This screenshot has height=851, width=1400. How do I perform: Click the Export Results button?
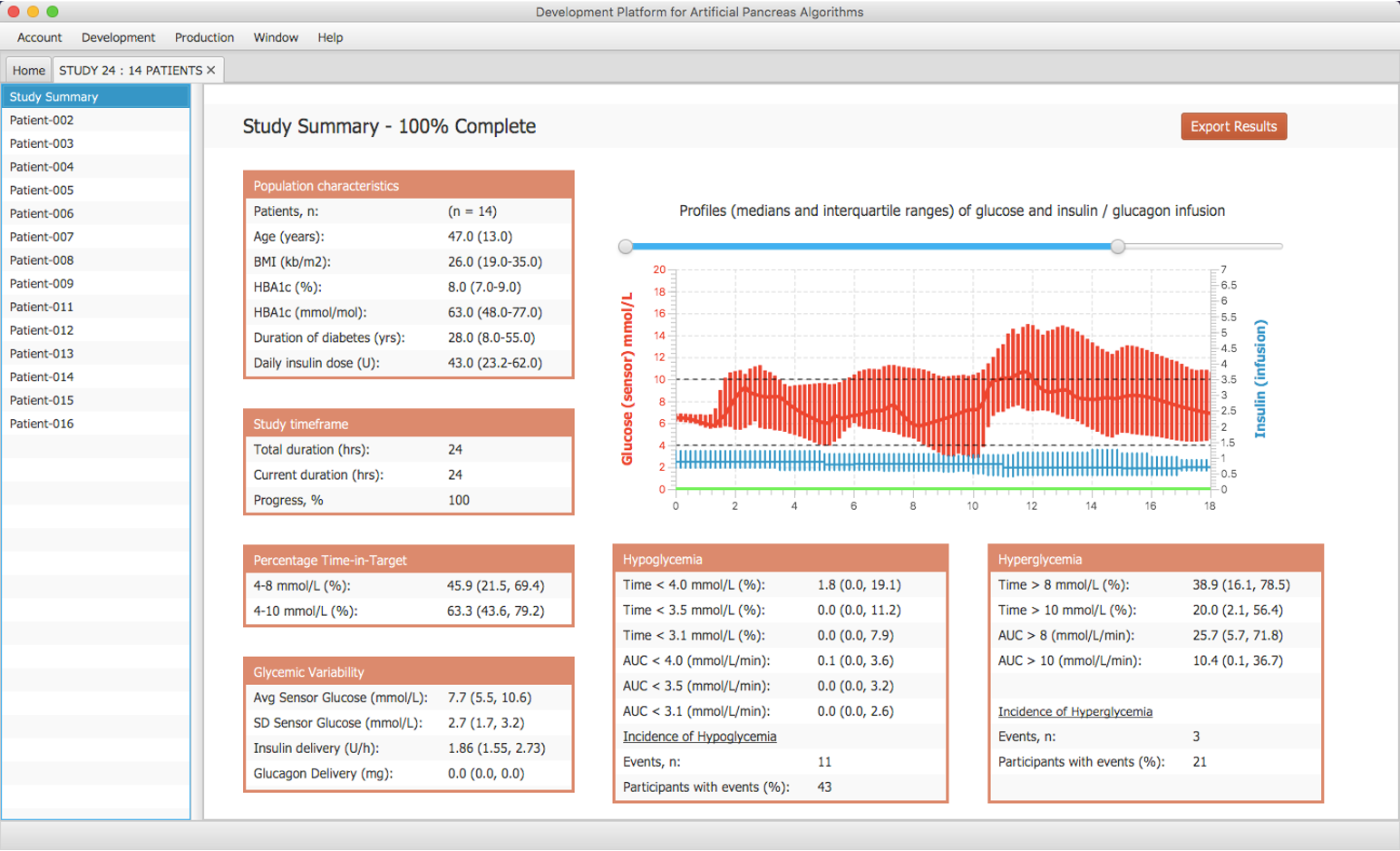coord(1233,127)
